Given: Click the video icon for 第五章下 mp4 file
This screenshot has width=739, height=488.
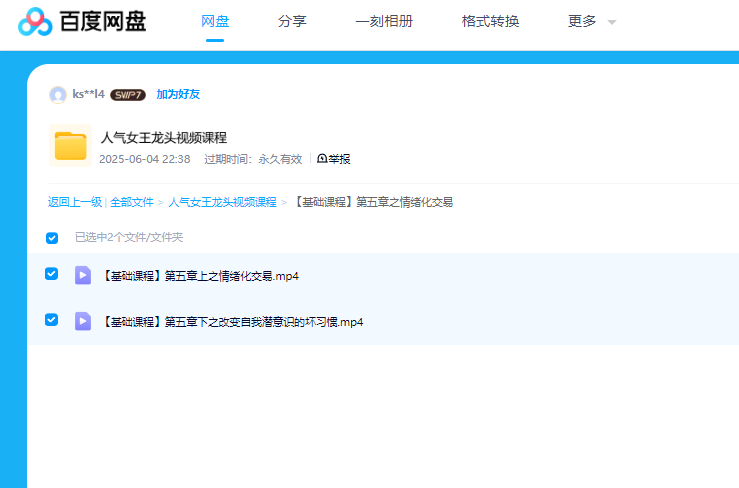Looking at the screenshot, I should (x=83, y=321).
